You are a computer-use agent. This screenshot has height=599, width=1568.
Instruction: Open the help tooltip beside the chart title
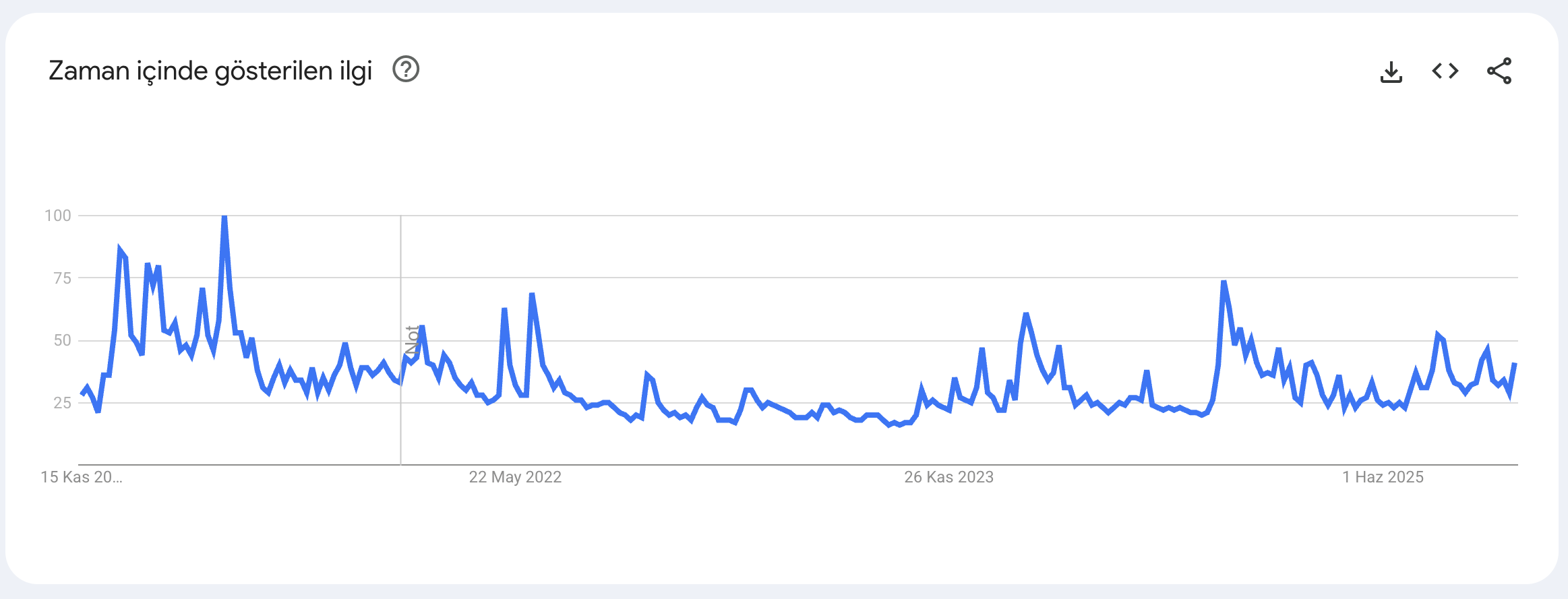(x=406, y=69)
